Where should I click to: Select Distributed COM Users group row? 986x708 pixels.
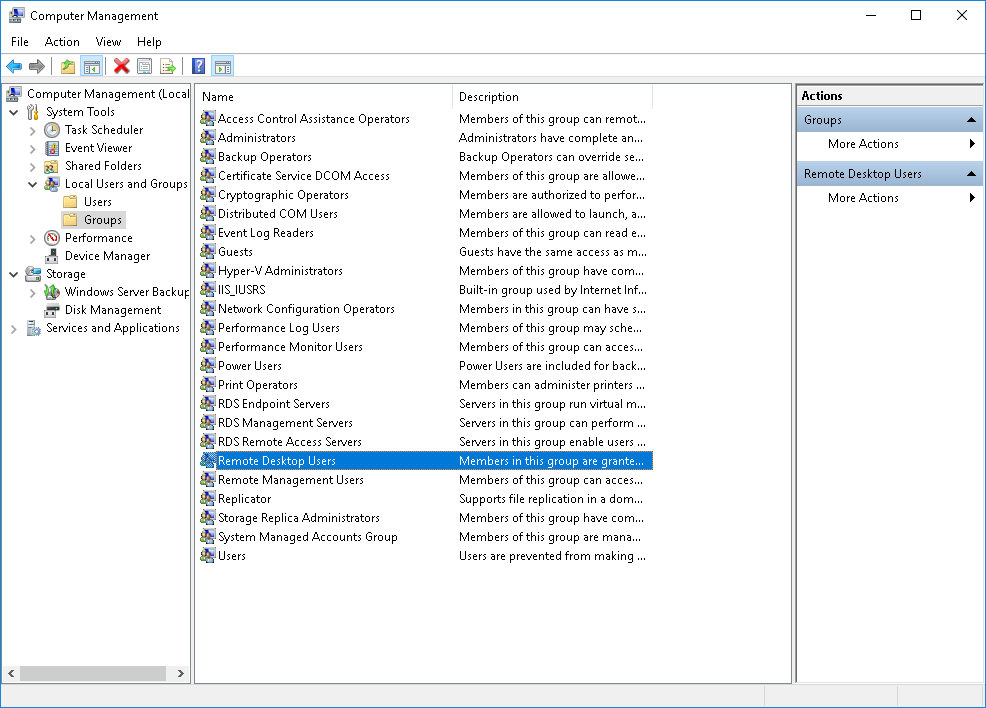tap(426, 214)
